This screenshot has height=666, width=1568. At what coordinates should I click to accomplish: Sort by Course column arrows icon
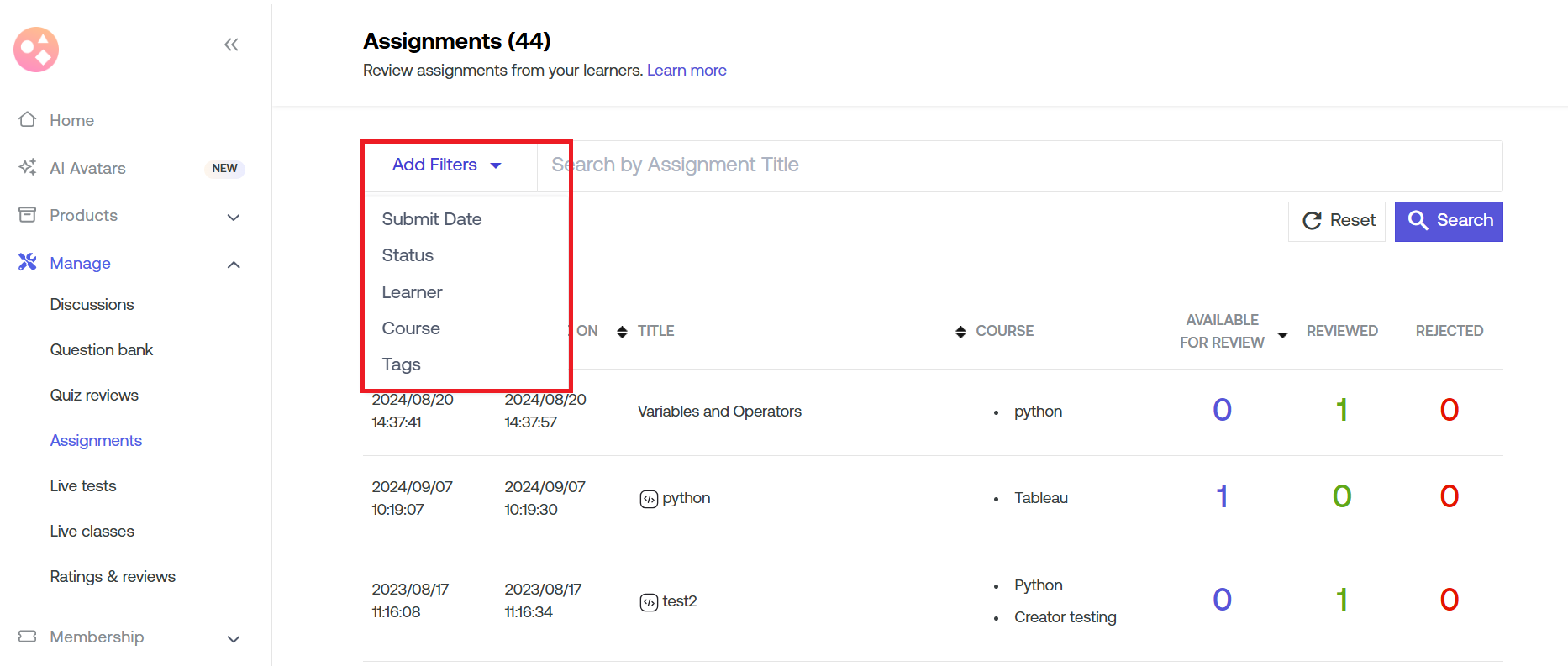960,332
